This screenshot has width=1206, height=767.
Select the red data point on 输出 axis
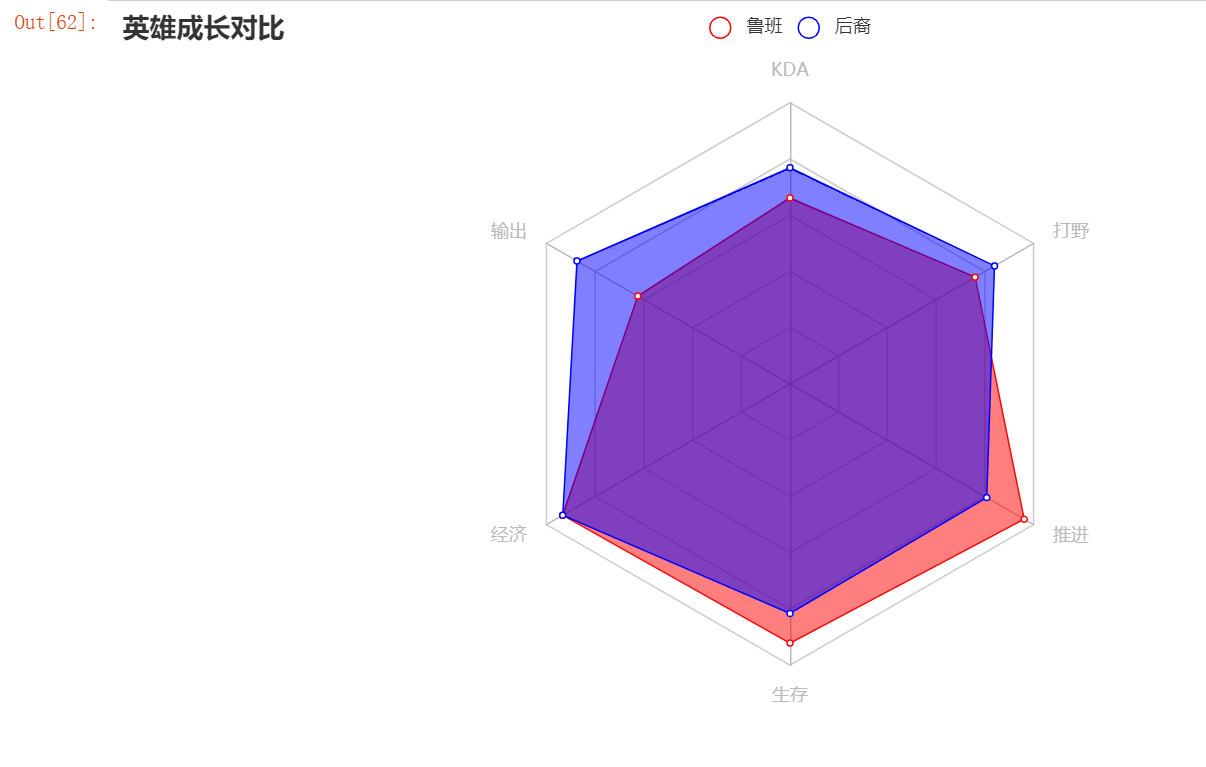point(638,296)
